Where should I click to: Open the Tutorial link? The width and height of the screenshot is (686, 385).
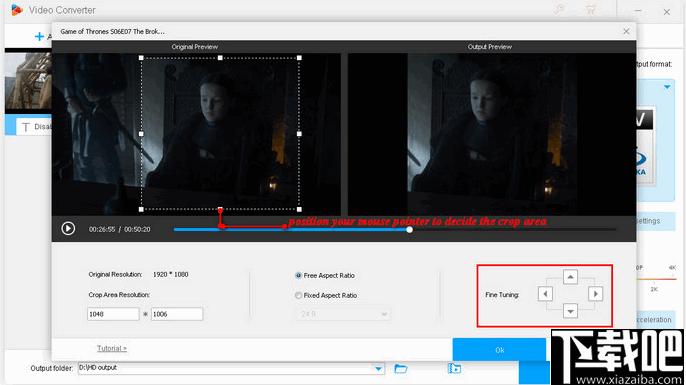click(x=112, y=348)
